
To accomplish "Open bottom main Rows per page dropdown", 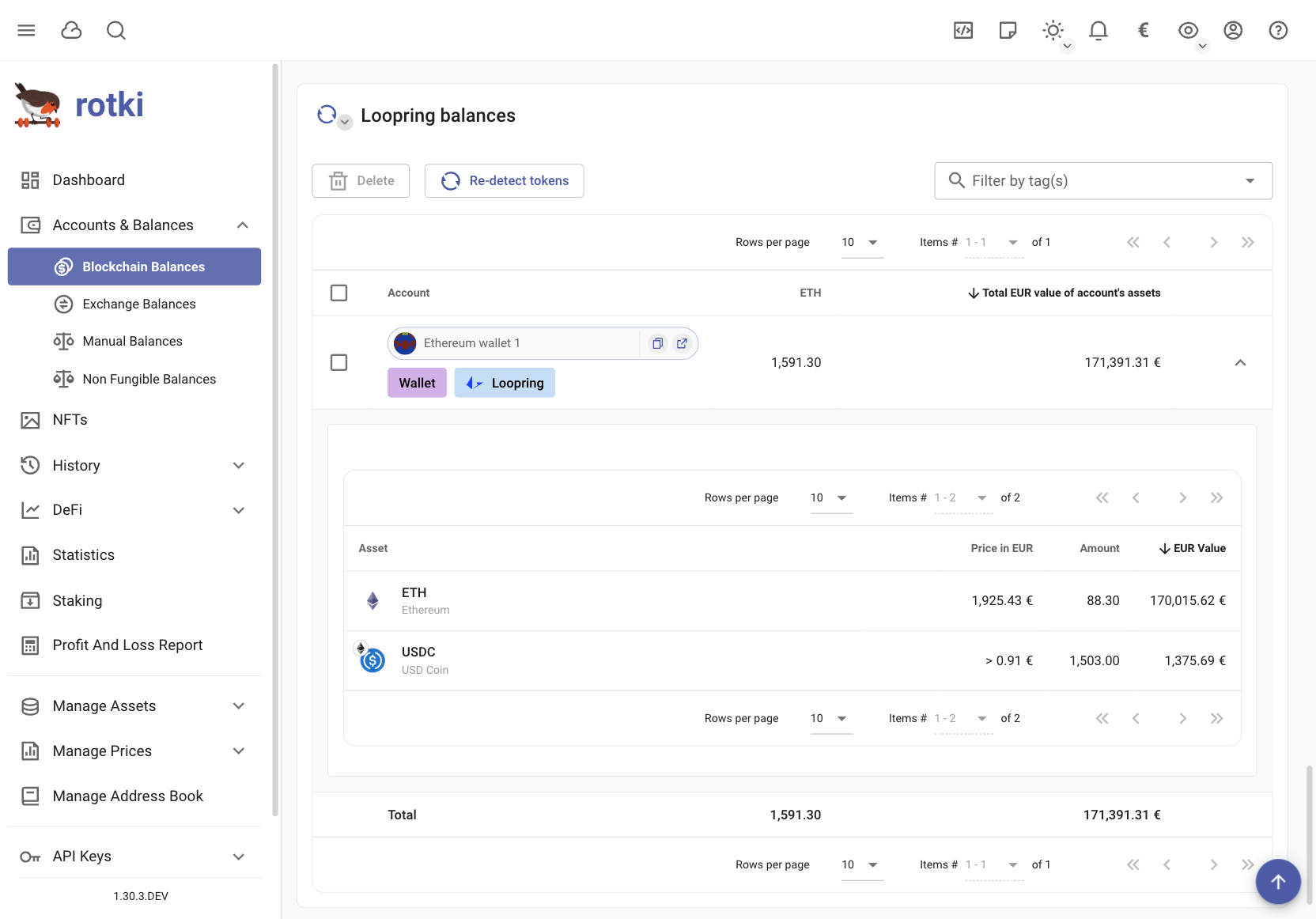I will pos(862,865).
